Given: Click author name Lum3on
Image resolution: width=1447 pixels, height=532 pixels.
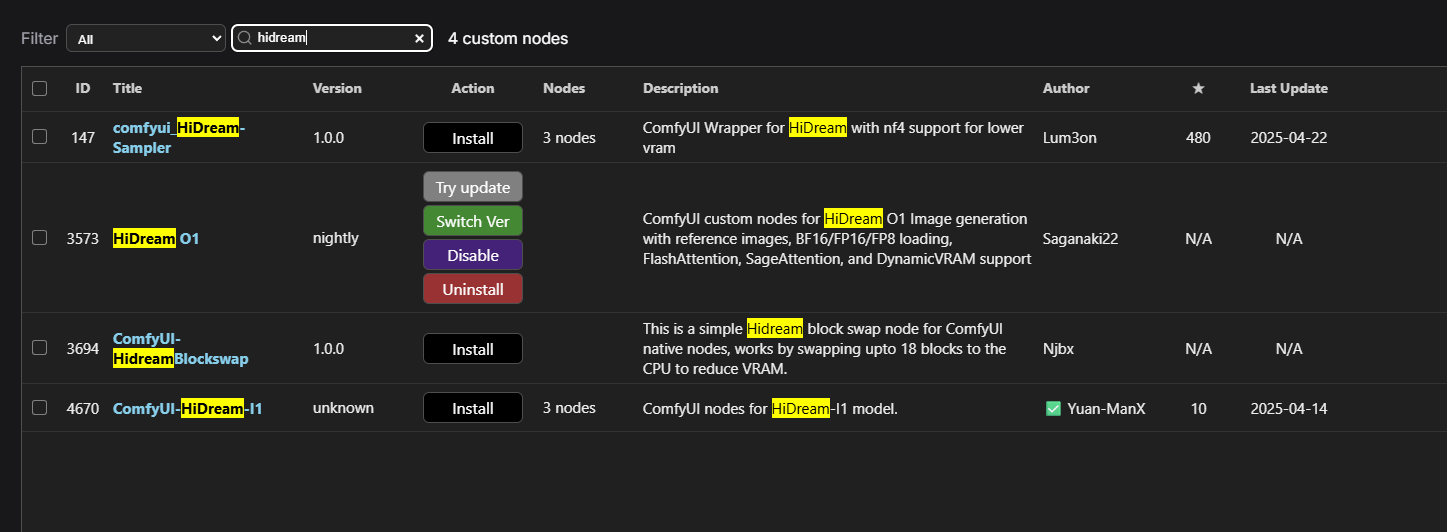Looking at the screenshot, I should click(1070, 138).
